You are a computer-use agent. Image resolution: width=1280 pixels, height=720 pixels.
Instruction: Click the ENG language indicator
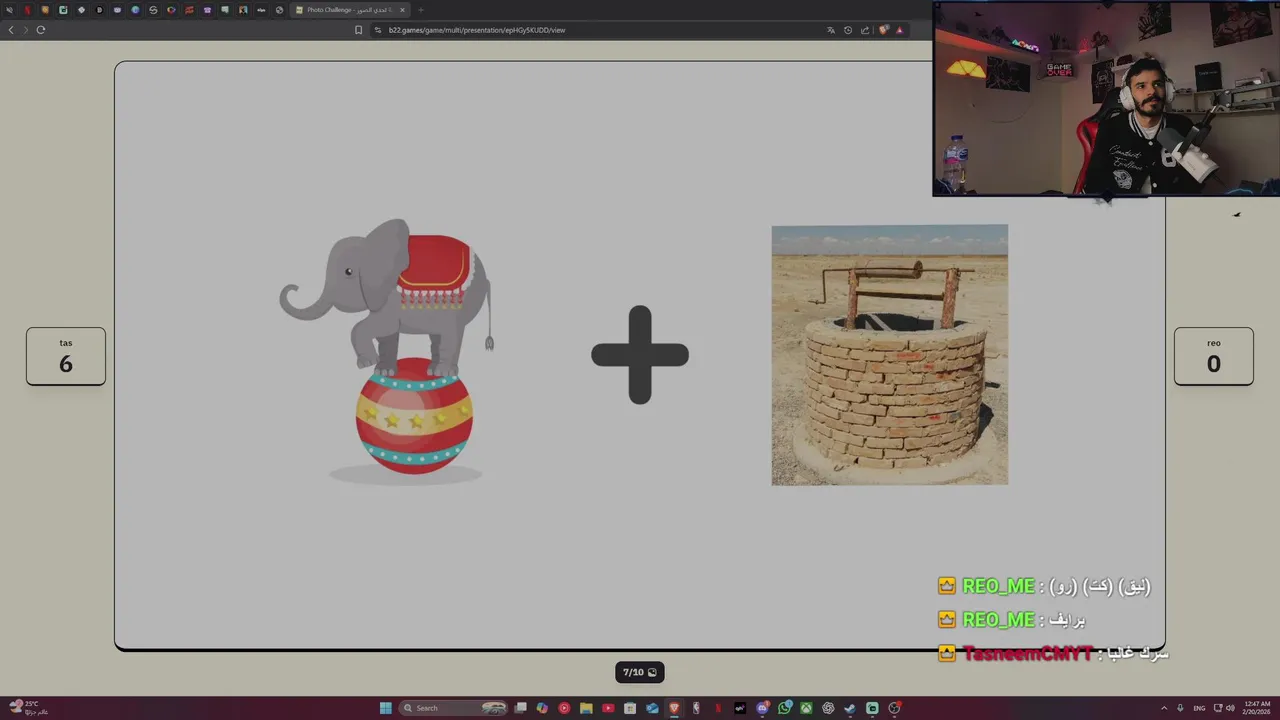coord(1199,708)
